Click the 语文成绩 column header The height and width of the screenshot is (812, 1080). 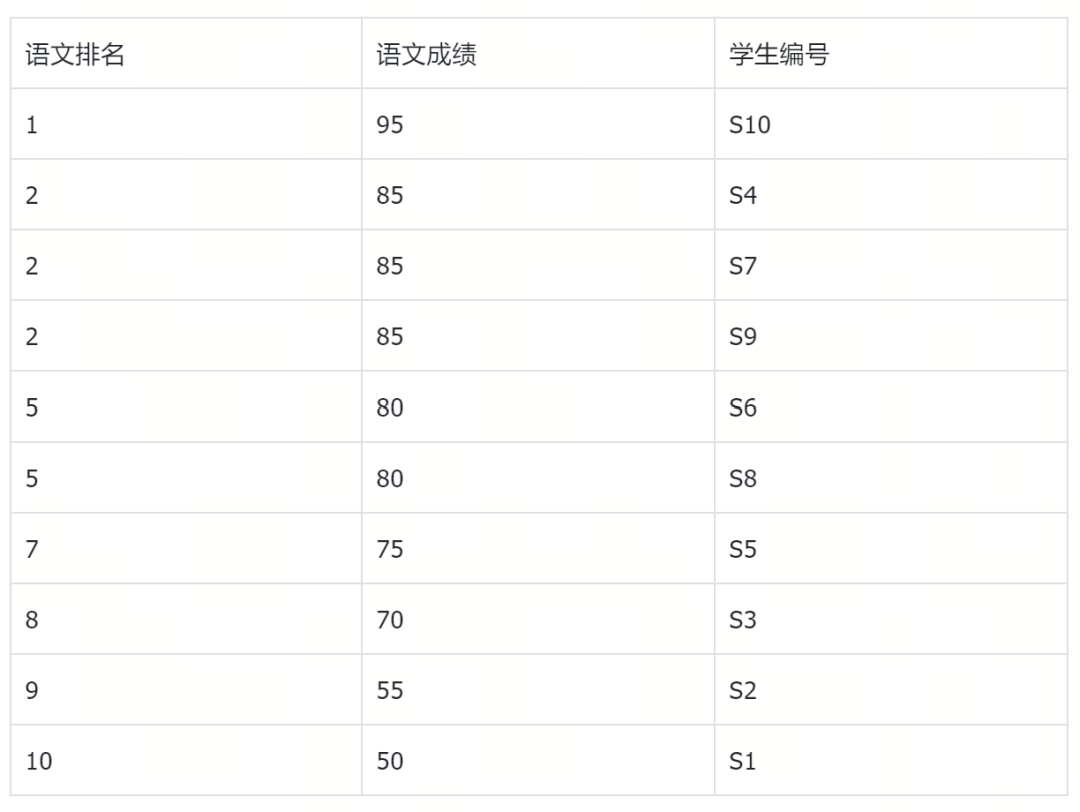point(426,54)
